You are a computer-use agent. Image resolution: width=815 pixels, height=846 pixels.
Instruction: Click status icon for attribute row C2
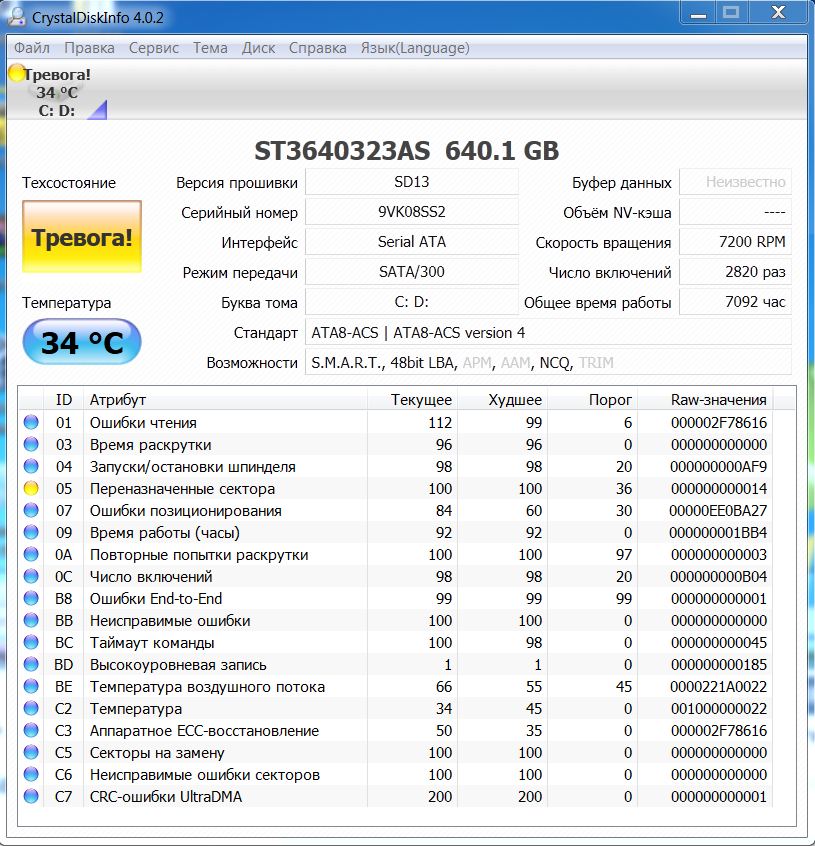tap(31, 708)
